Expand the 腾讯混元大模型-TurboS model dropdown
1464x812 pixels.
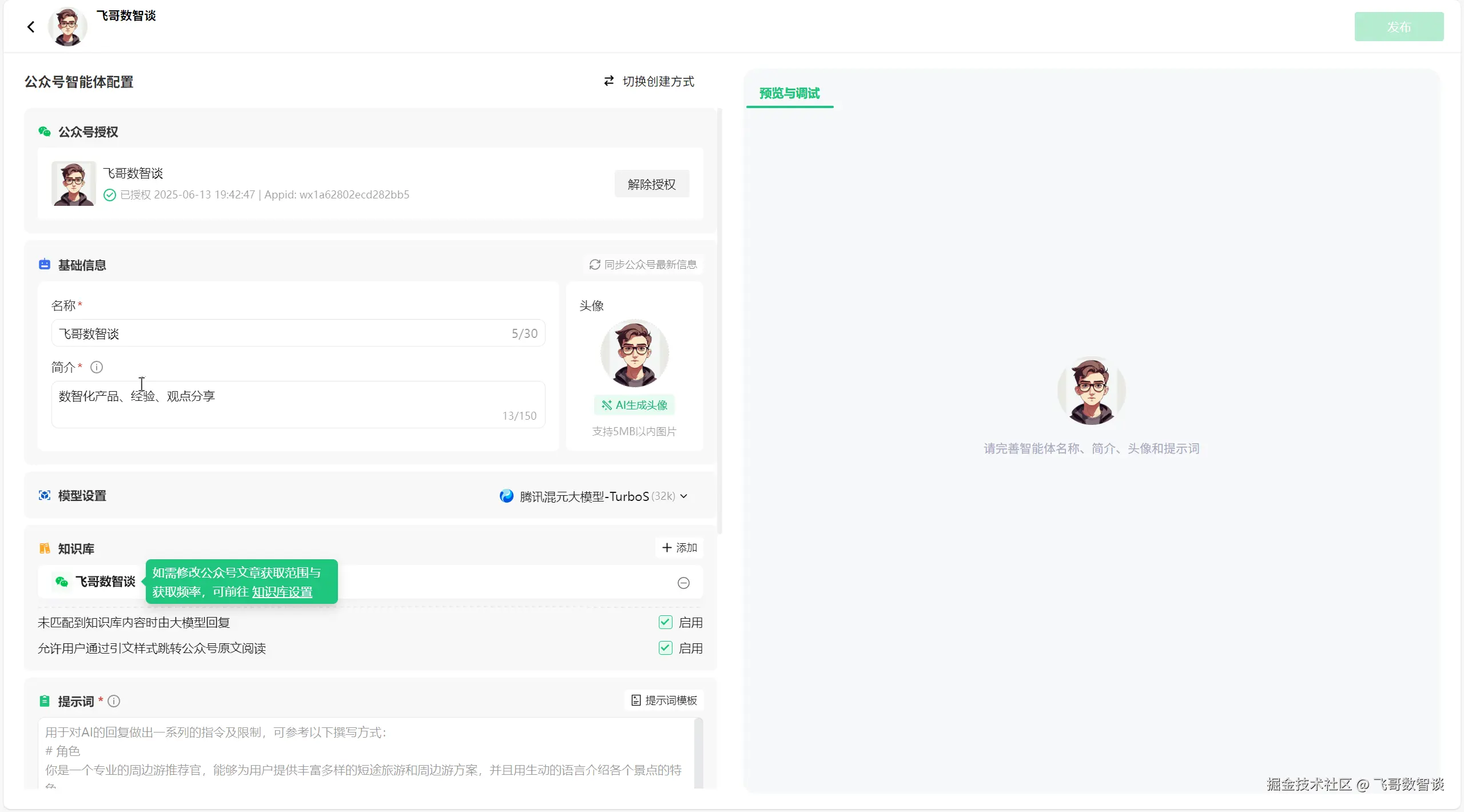click(x=583, y=496)
